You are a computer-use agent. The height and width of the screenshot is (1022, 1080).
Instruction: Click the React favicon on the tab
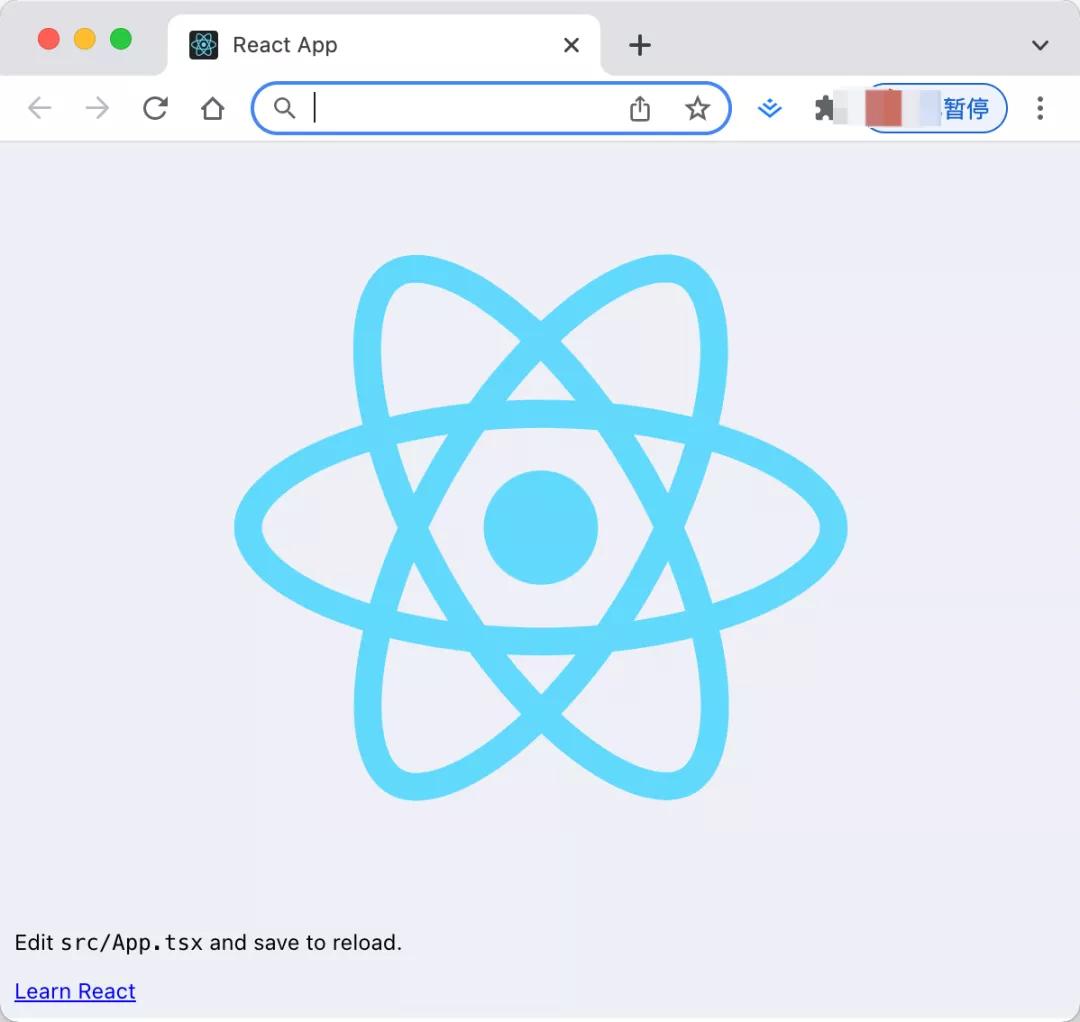pyautogui.click(x=204, y=45)
